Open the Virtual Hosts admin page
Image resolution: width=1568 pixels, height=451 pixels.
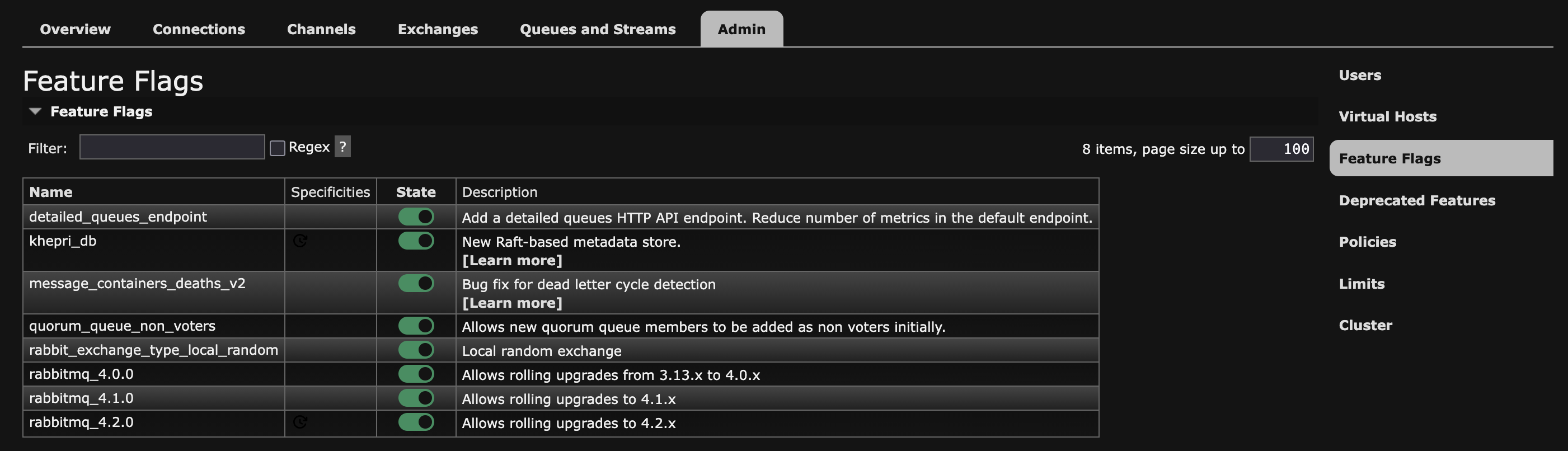tap(1387, 116)
